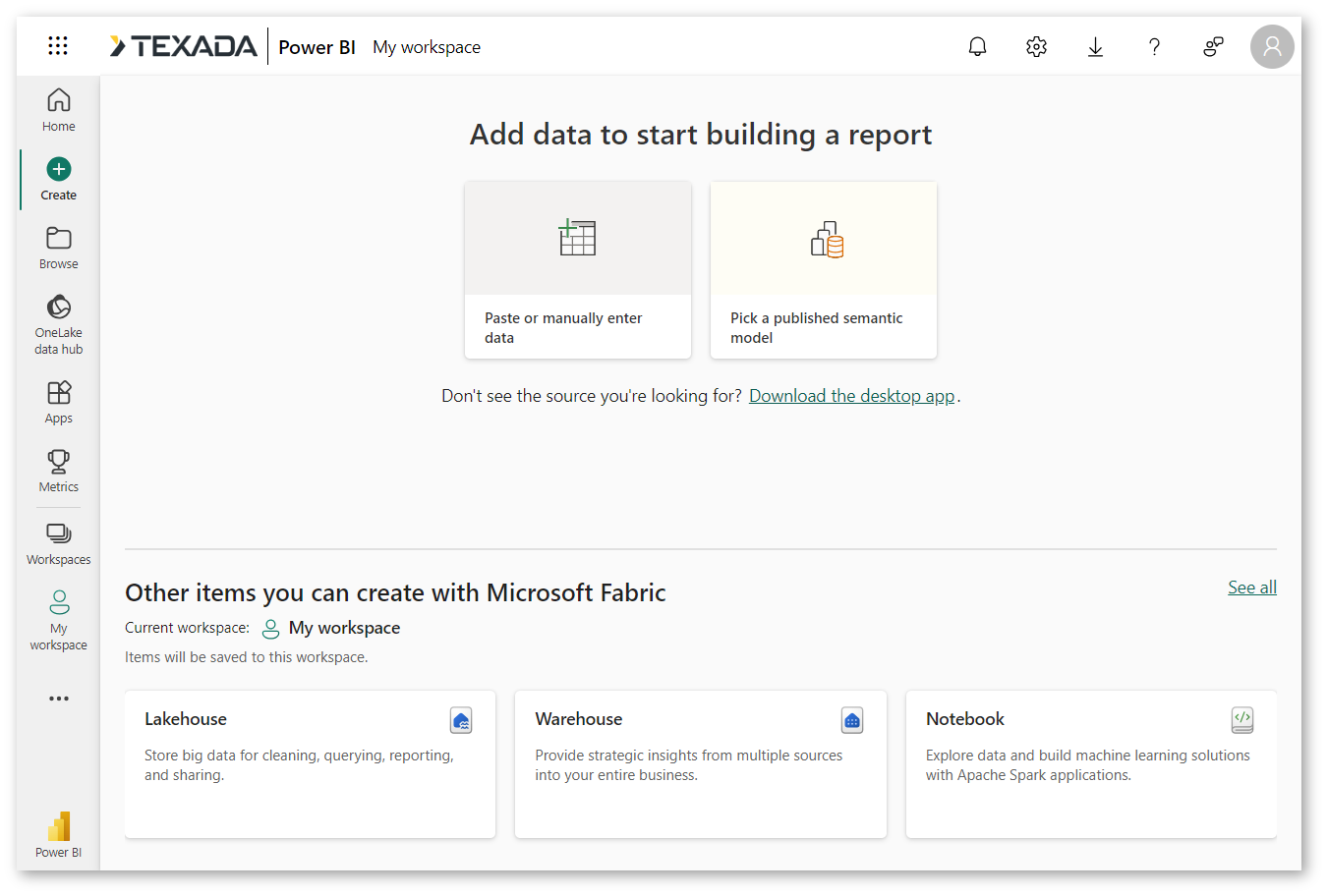This screenshot has height=896, width=1327.
Task: Click the sidebar more options ellipsis
Action: pyautogui.click(x=59, y=699)
